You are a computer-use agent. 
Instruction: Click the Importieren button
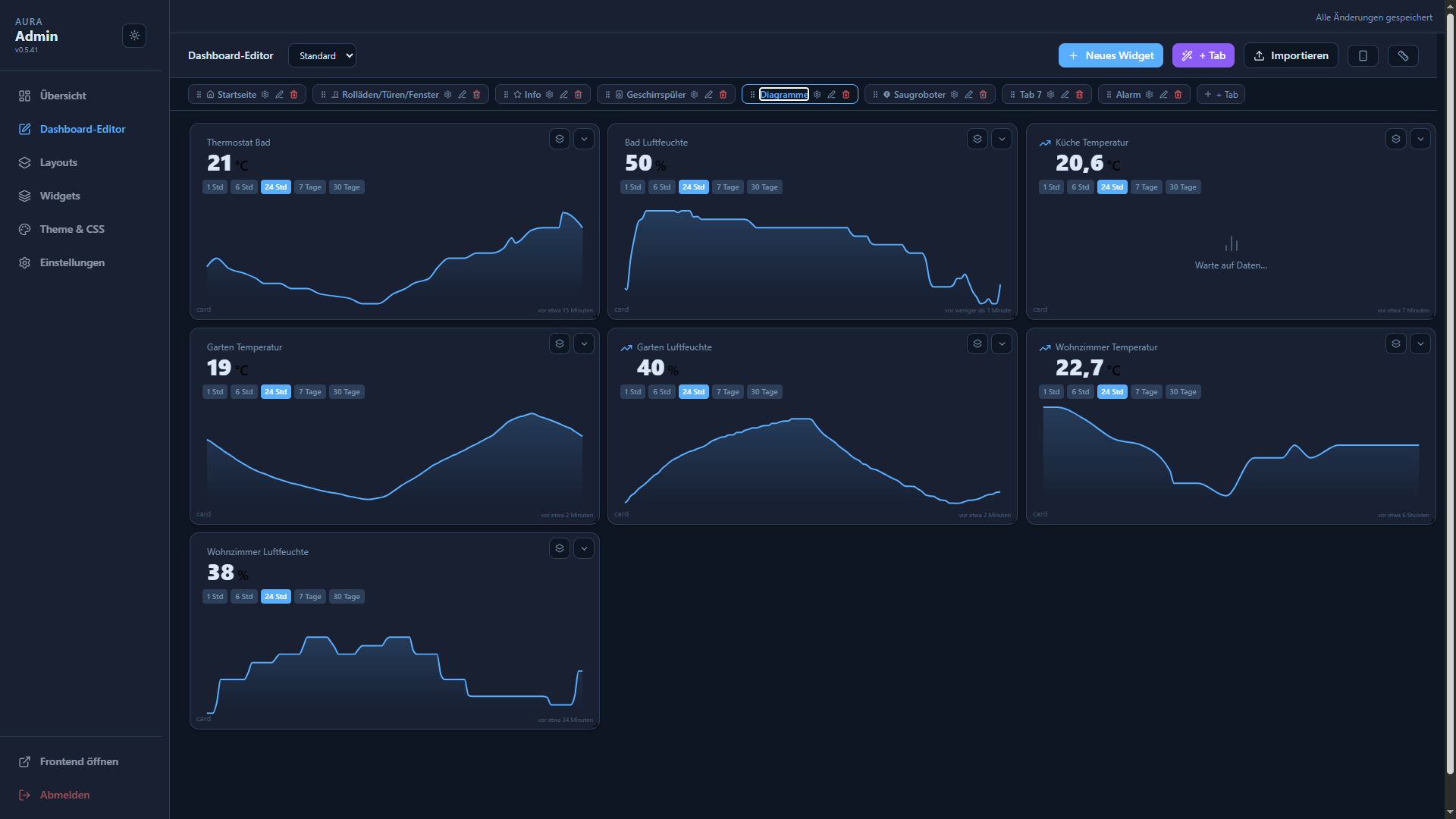pyautogui.click(x=1291, y=55)
